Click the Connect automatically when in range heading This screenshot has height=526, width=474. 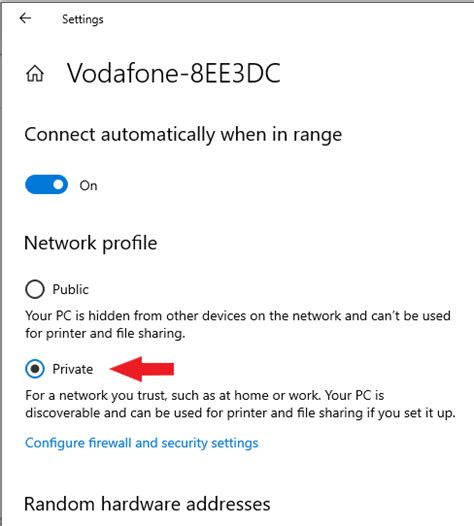pyautogui.click(x=183, y=135)
